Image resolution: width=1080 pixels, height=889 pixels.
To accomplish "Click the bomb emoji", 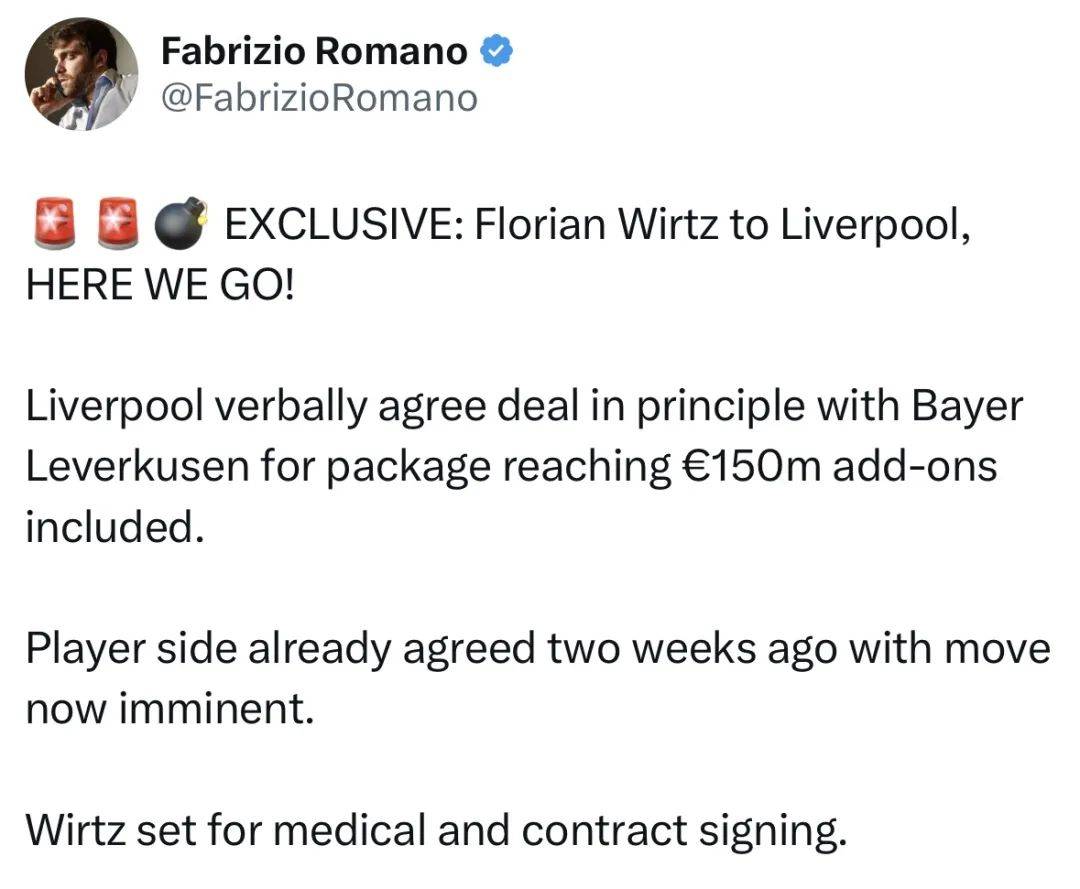I will pyautogui.click(x=182, y=220).
